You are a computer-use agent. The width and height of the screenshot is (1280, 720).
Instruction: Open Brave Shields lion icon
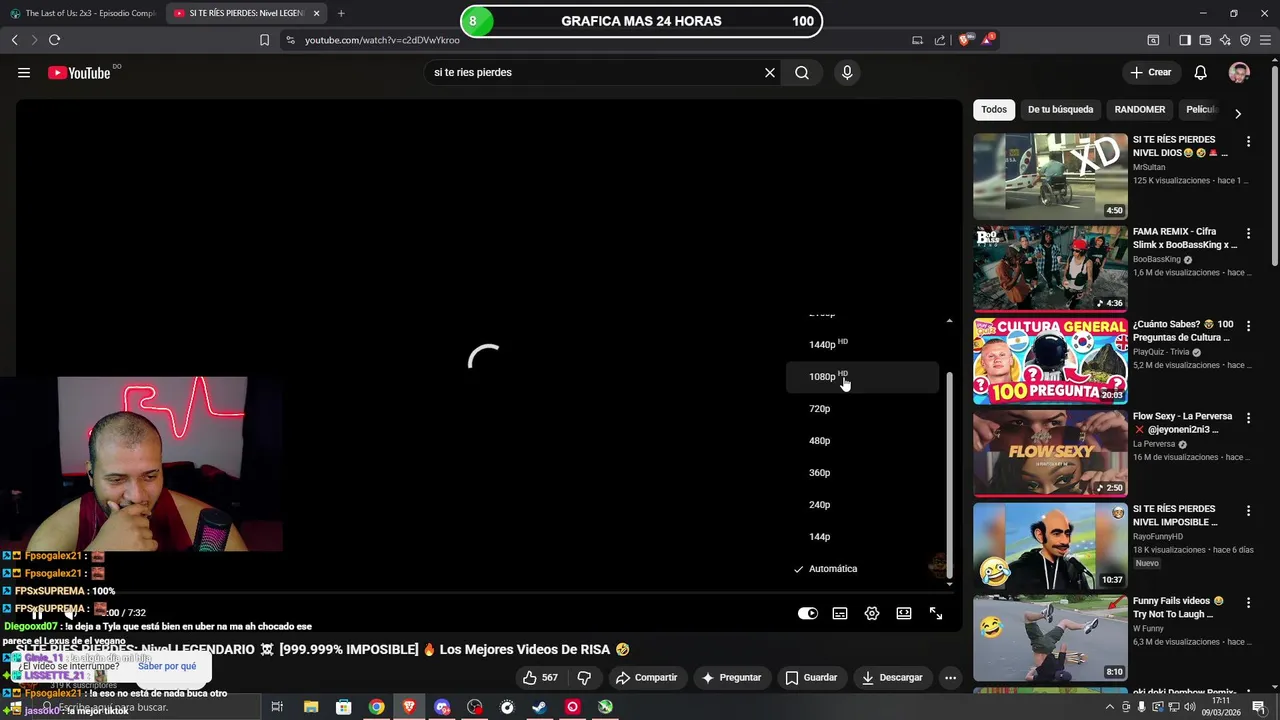[964, 40]
